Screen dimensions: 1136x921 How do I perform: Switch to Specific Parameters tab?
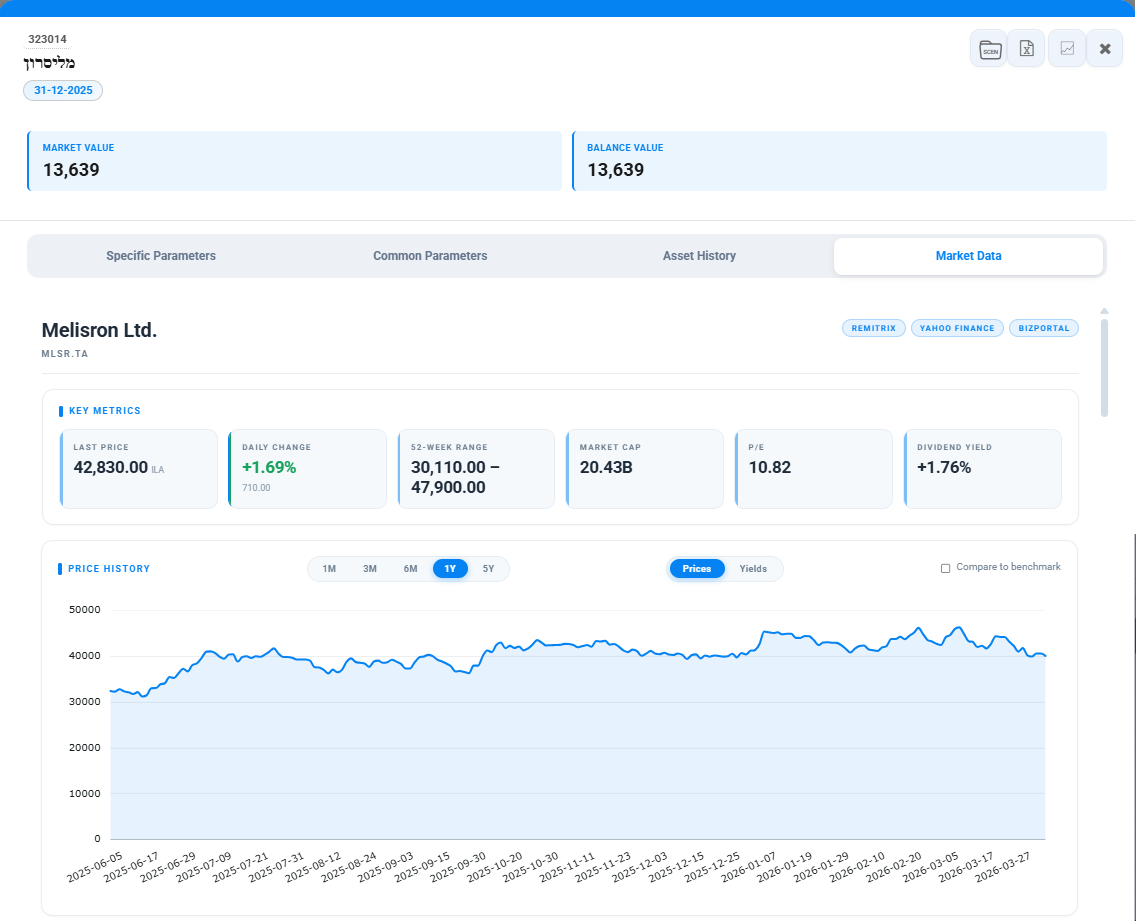pos(161,256)
